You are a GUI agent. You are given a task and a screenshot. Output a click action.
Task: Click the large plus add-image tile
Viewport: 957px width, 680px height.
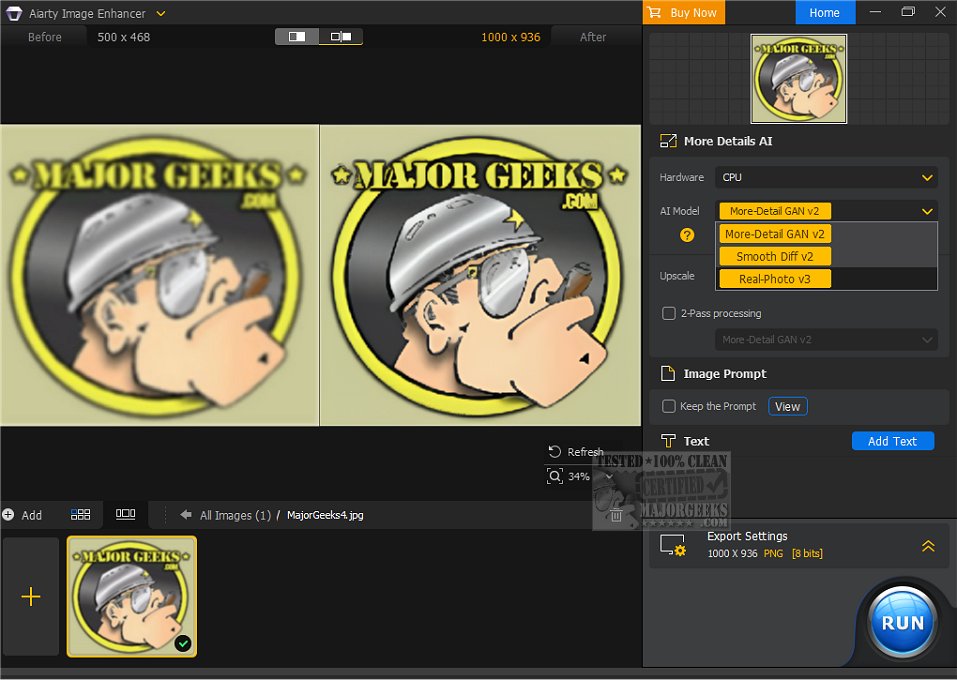(x=31, y=596)
